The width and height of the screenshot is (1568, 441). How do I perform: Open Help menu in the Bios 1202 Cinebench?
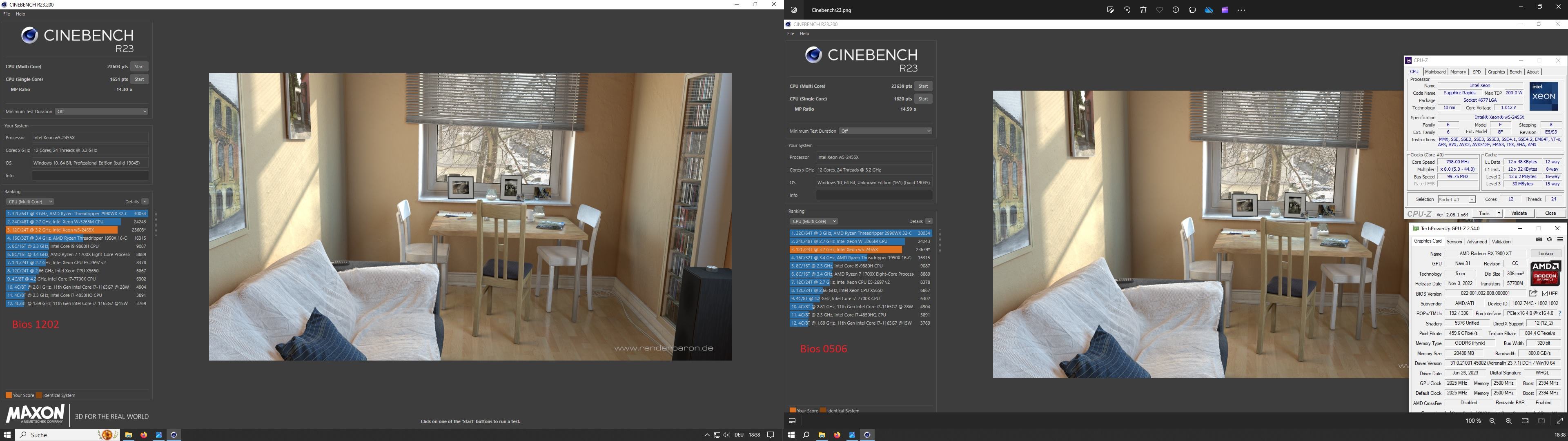click(21, 14)
